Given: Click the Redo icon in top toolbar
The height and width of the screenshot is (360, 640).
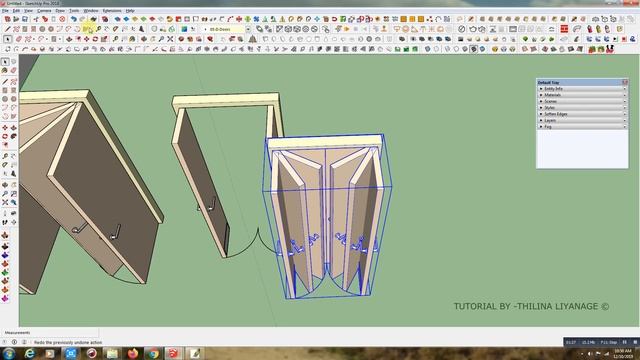Looking at the screenshot, I should pos(83,19).
